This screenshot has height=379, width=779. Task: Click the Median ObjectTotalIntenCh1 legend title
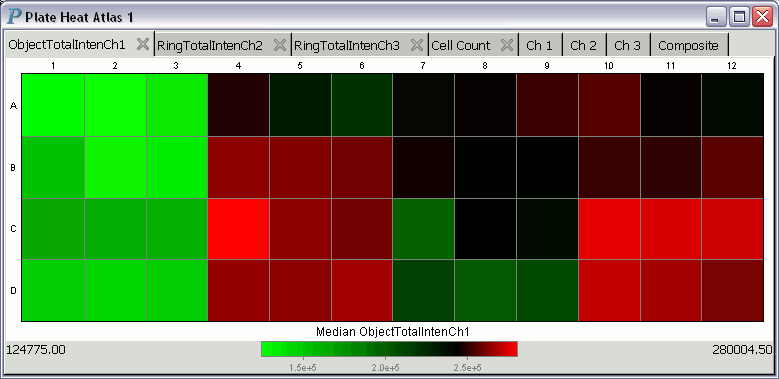click(x=392, y=332)
